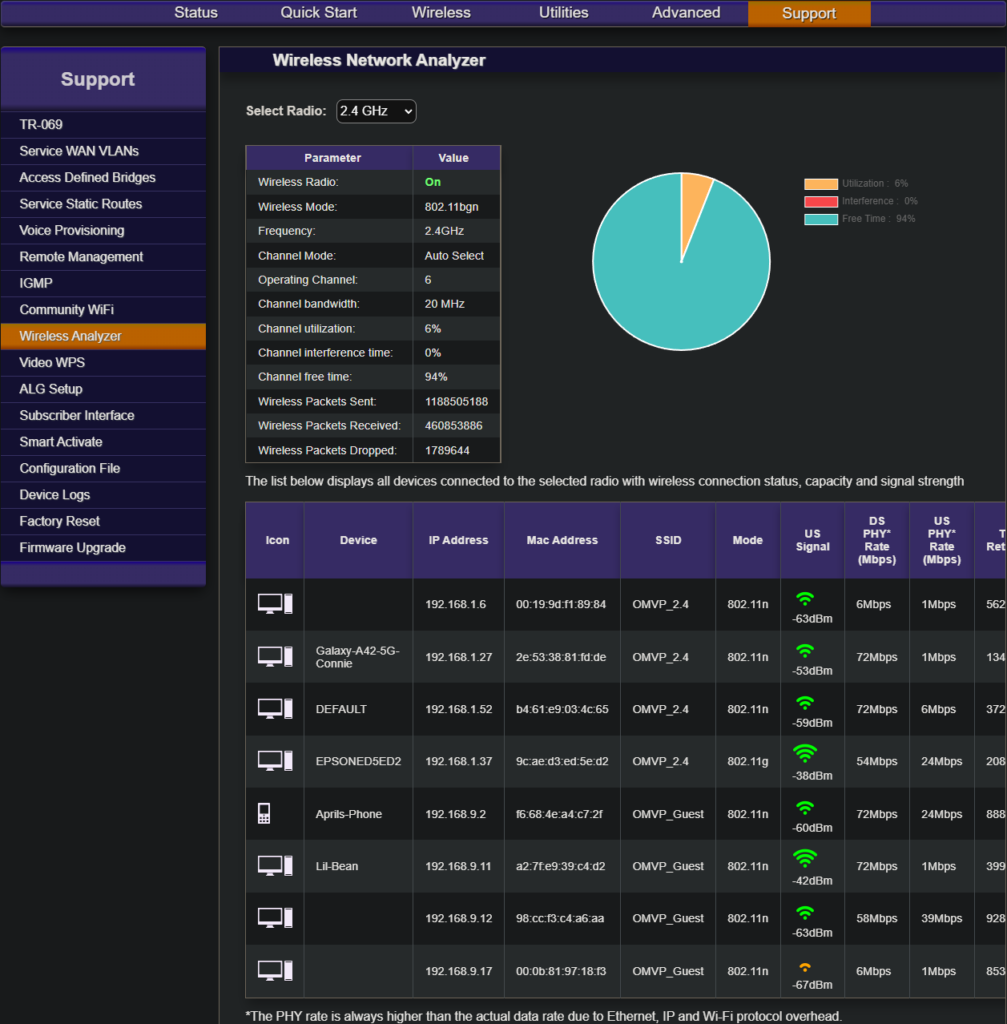Viewport: 1007px width, 1024px height.
Task: Click the Lil-Bean device computer icon
Action: (274, 865)
